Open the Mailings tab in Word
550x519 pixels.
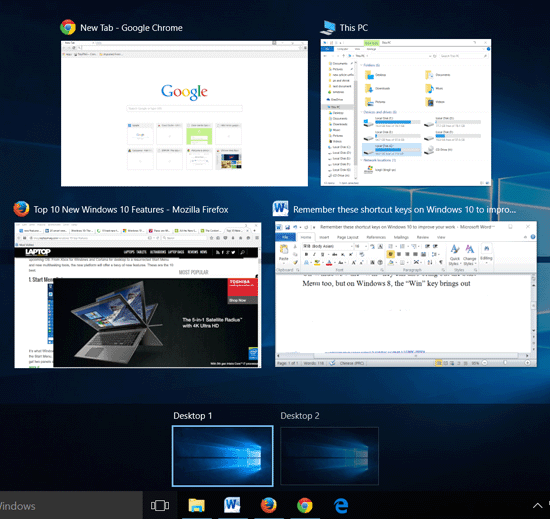click(x=401, y=237)
